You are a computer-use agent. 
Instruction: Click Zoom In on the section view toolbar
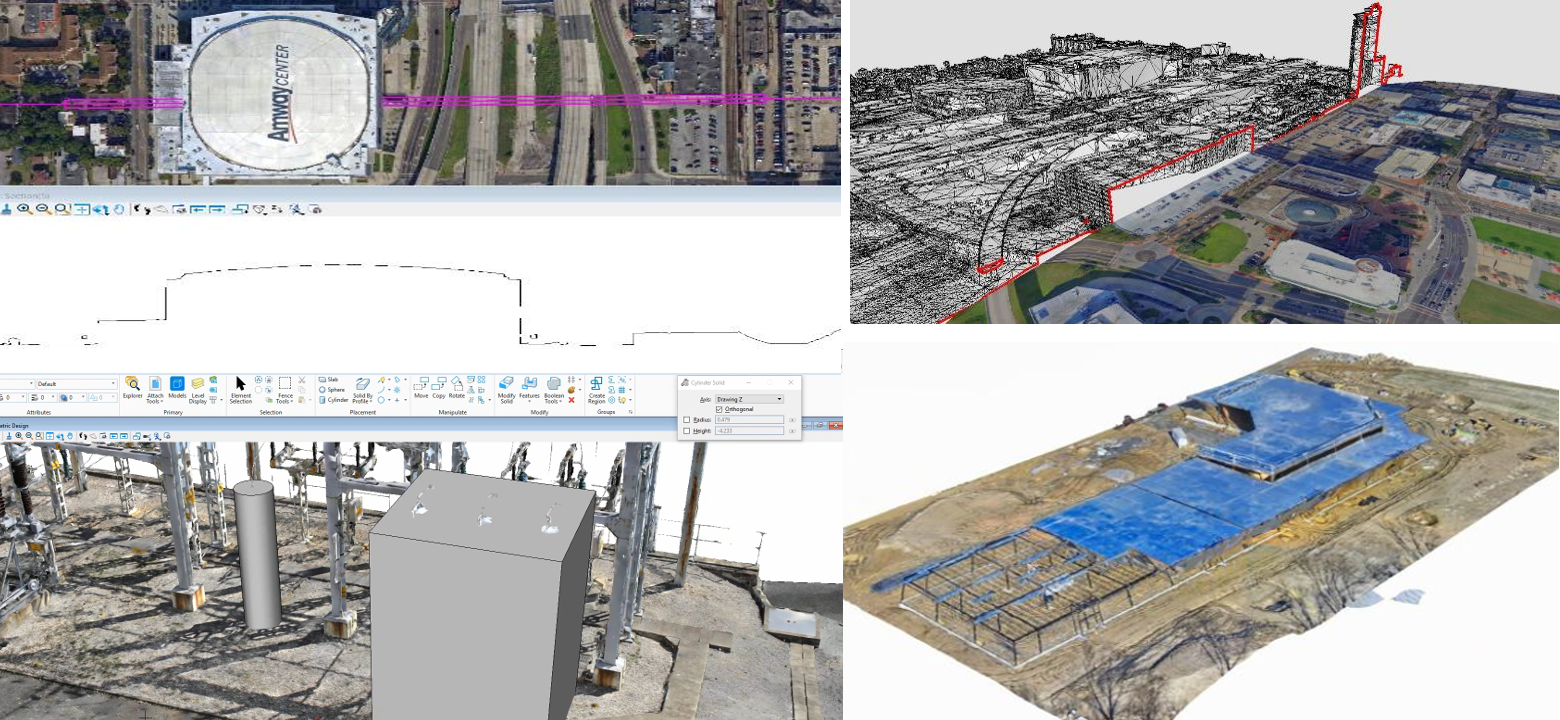(24, 209)
